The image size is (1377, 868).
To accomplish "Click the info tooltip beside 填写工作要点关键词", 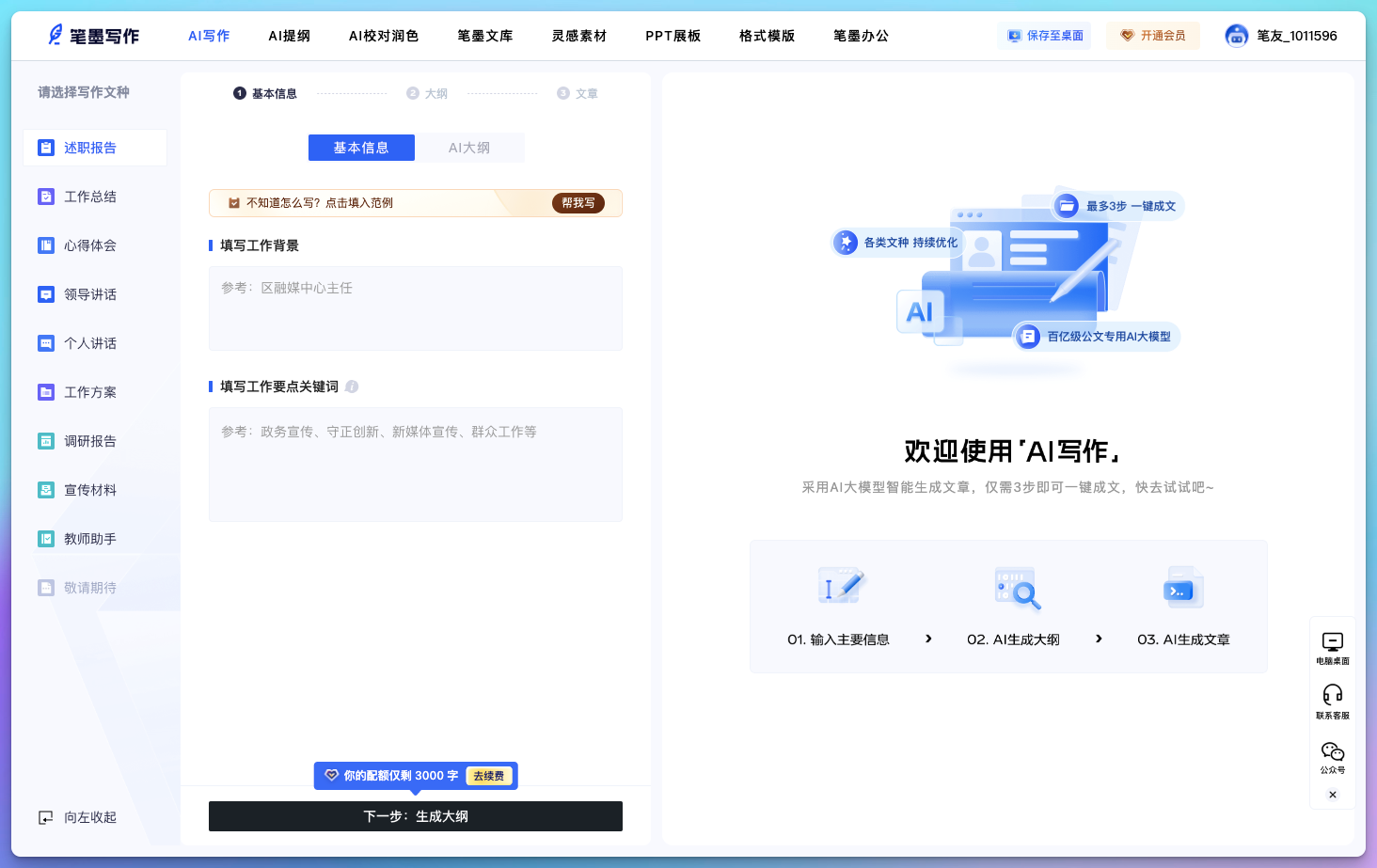I will [353, 386].
